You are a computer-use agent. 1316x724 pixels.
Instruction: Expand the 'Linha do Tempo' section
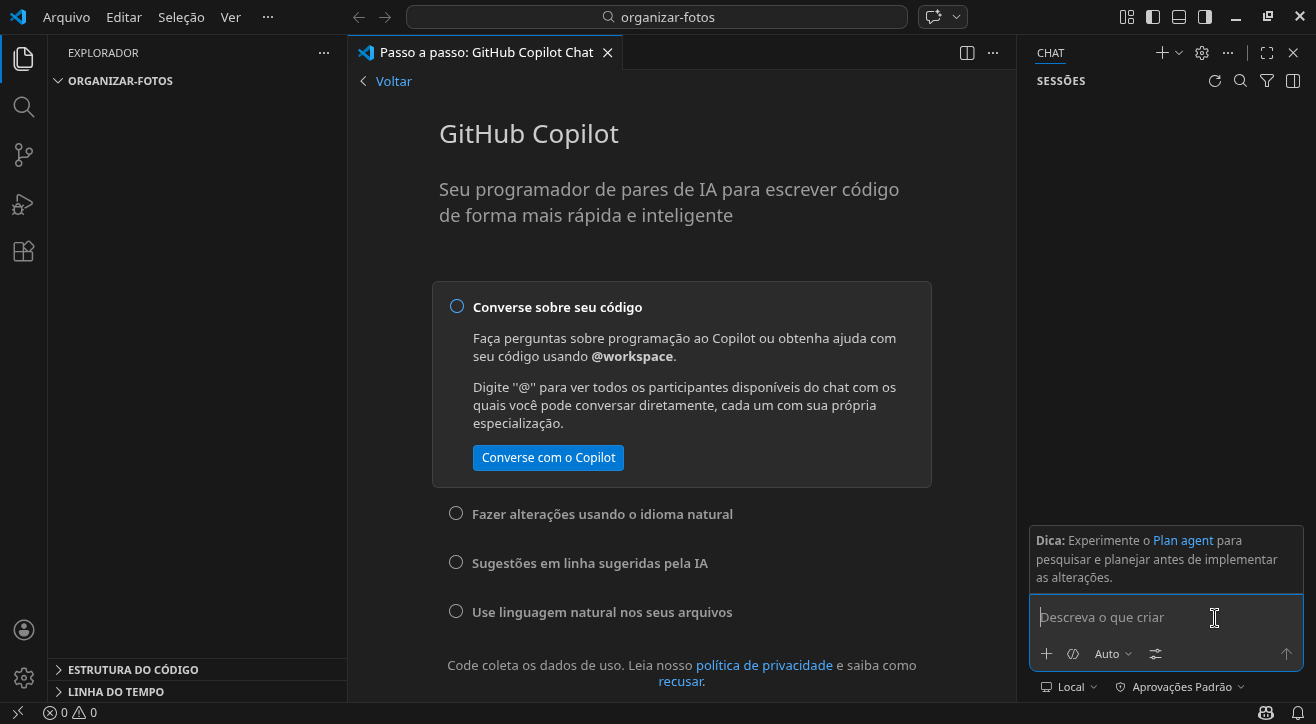(116, 692)
